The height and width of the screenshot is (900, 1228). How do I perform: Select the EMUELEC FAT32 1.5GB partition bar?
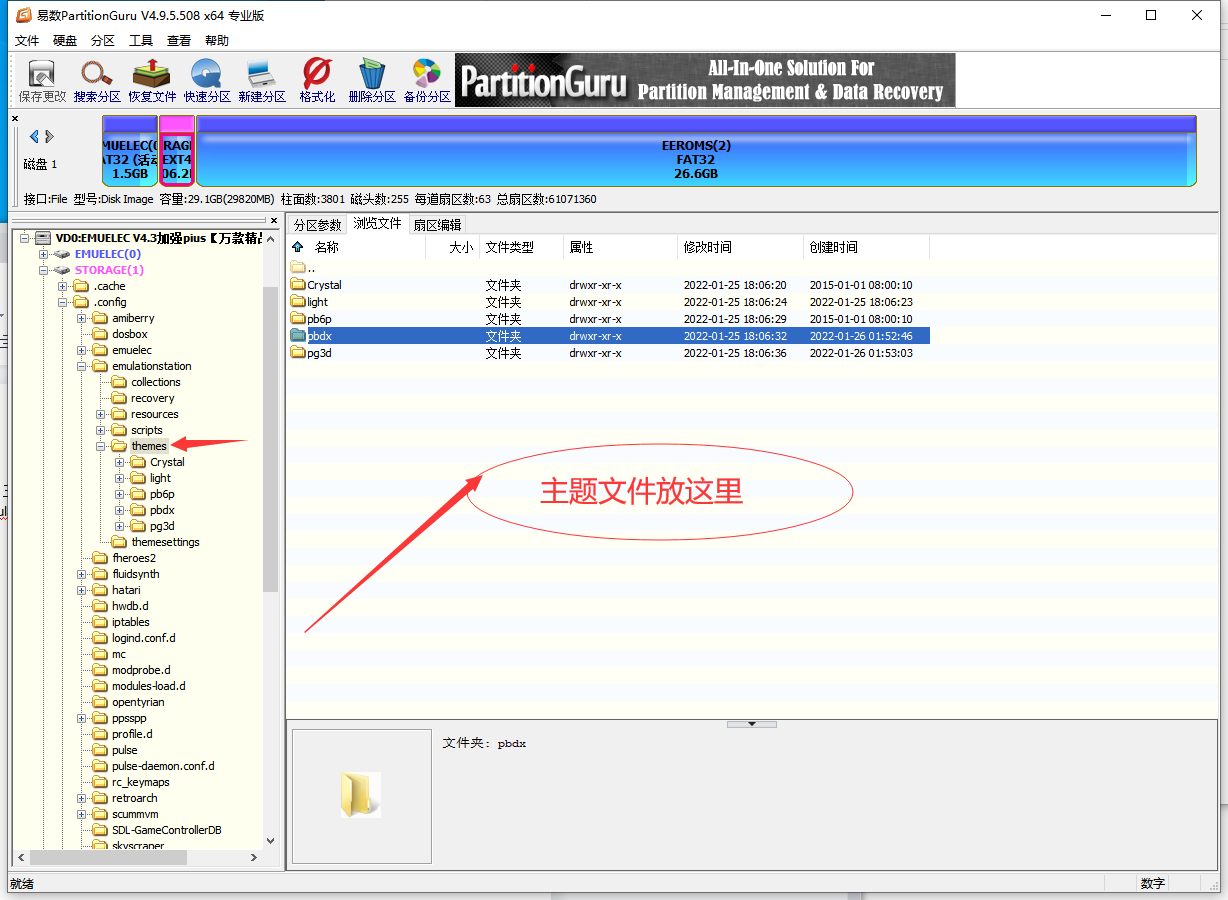[x=130, y=151]
